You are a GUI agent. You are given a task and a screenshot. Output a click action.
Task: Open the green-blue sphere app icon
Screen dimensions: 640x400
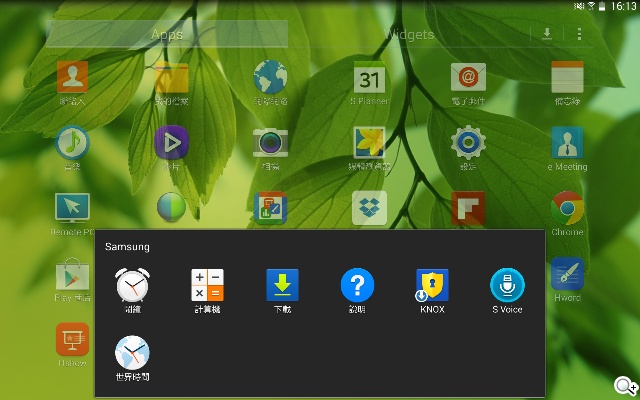(x=171, y=207)
